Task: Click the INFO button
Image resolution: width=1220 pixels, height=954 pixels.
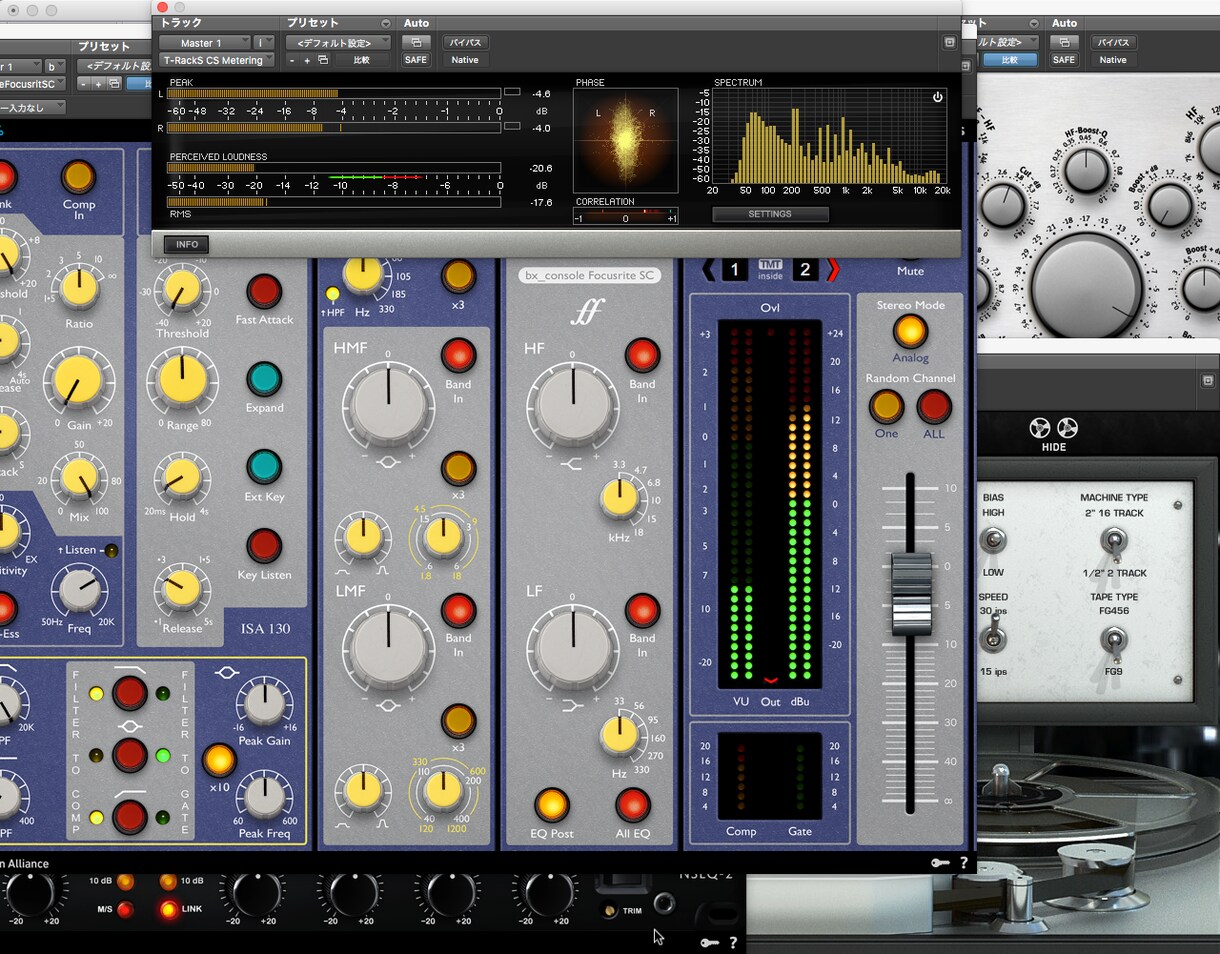Action: coord(187,244)
